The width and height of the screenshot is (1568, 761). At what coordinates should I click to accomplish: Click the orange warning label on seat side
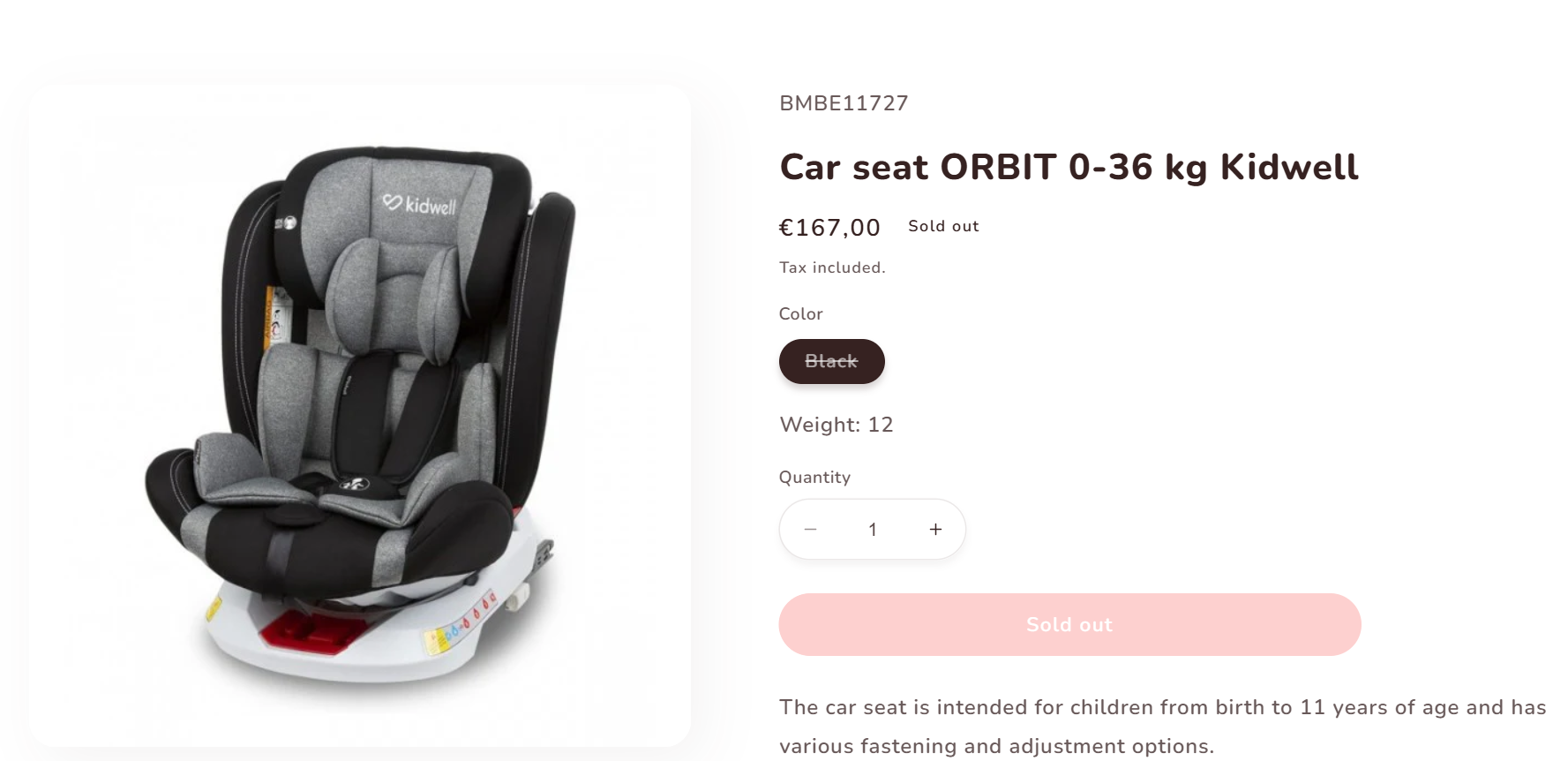(x=270, y=316)
